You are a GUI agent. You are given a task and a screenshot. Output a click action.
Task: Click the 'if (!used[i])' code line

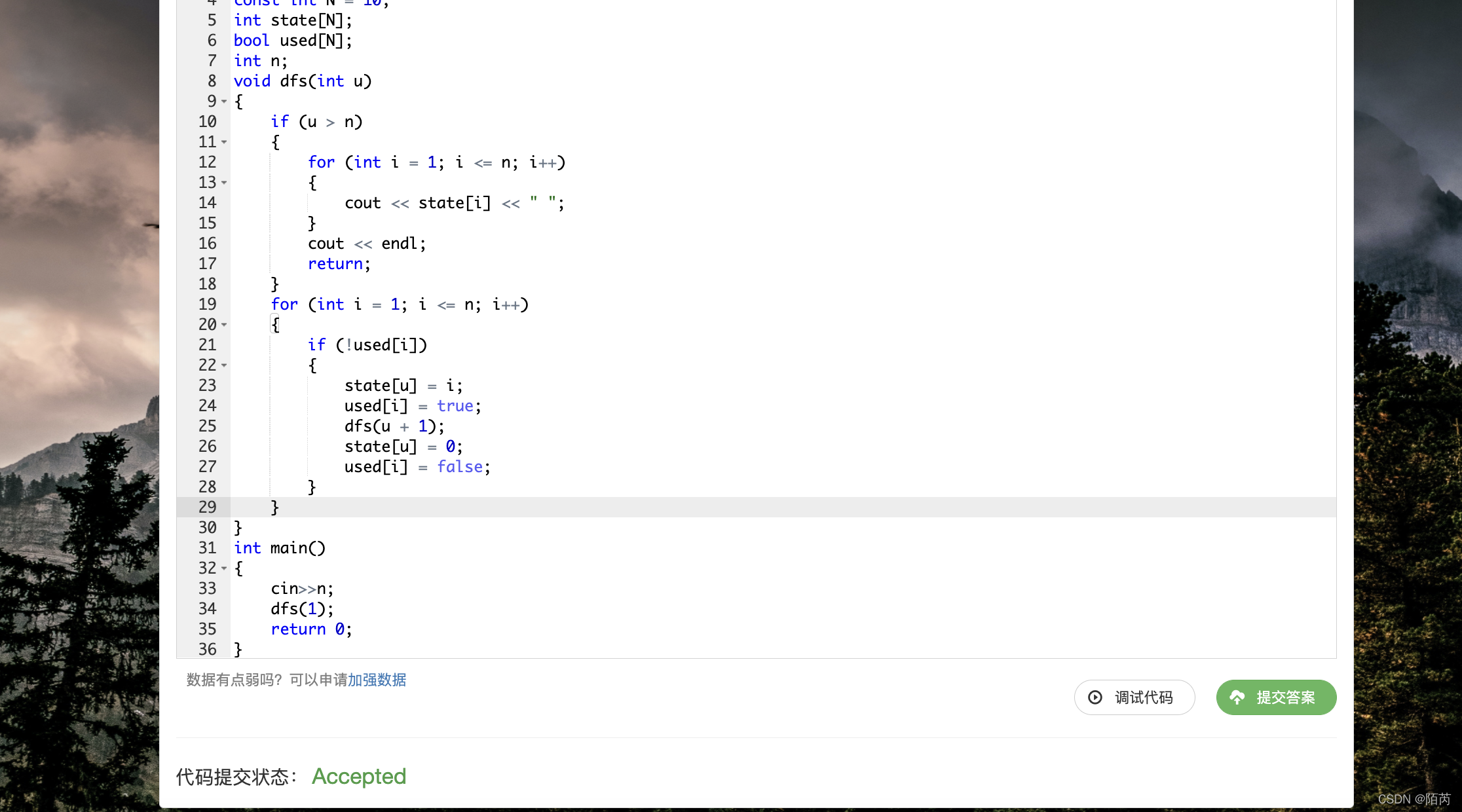pos(367,345)
